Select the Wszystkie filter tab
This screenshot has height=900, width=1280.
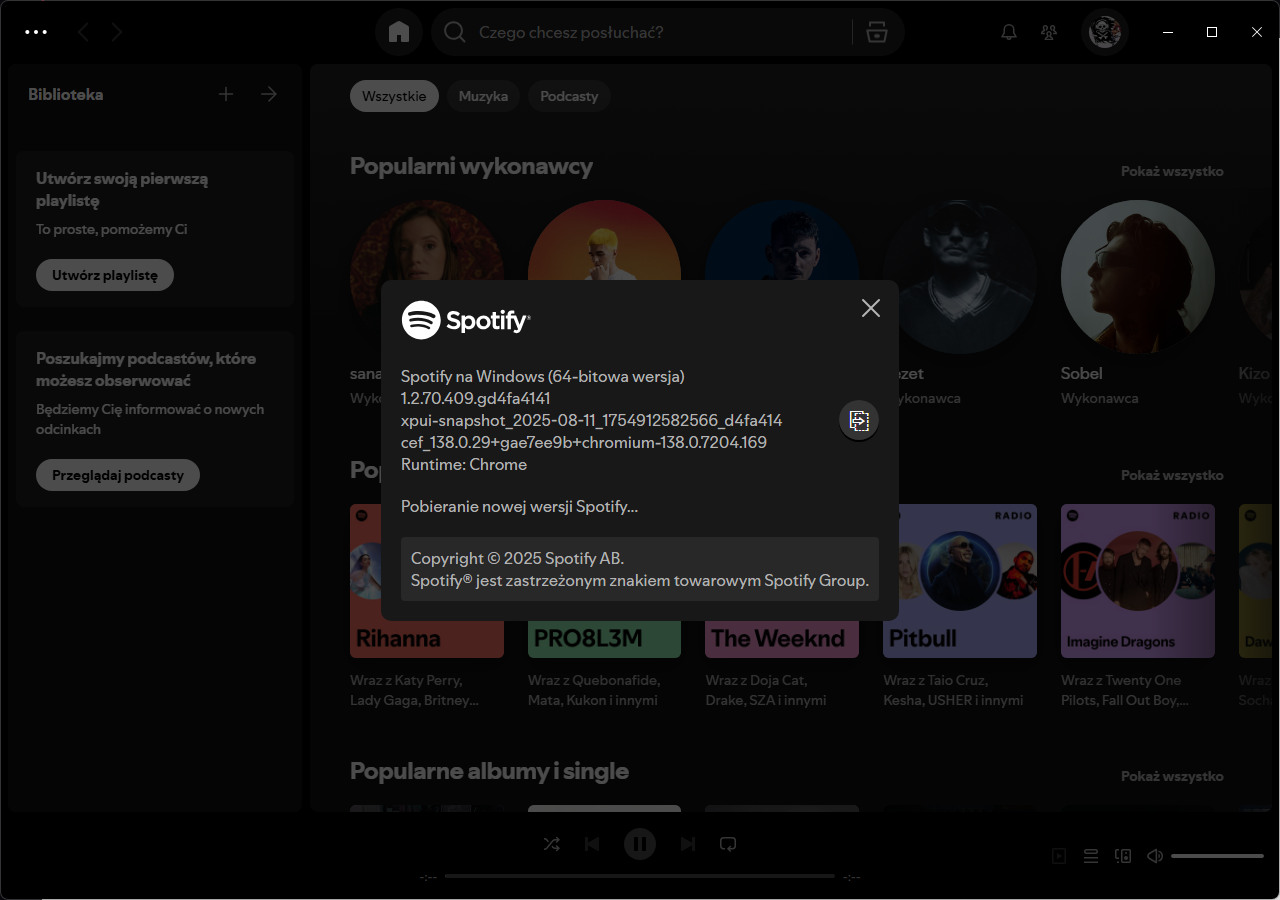click(394, 96)
